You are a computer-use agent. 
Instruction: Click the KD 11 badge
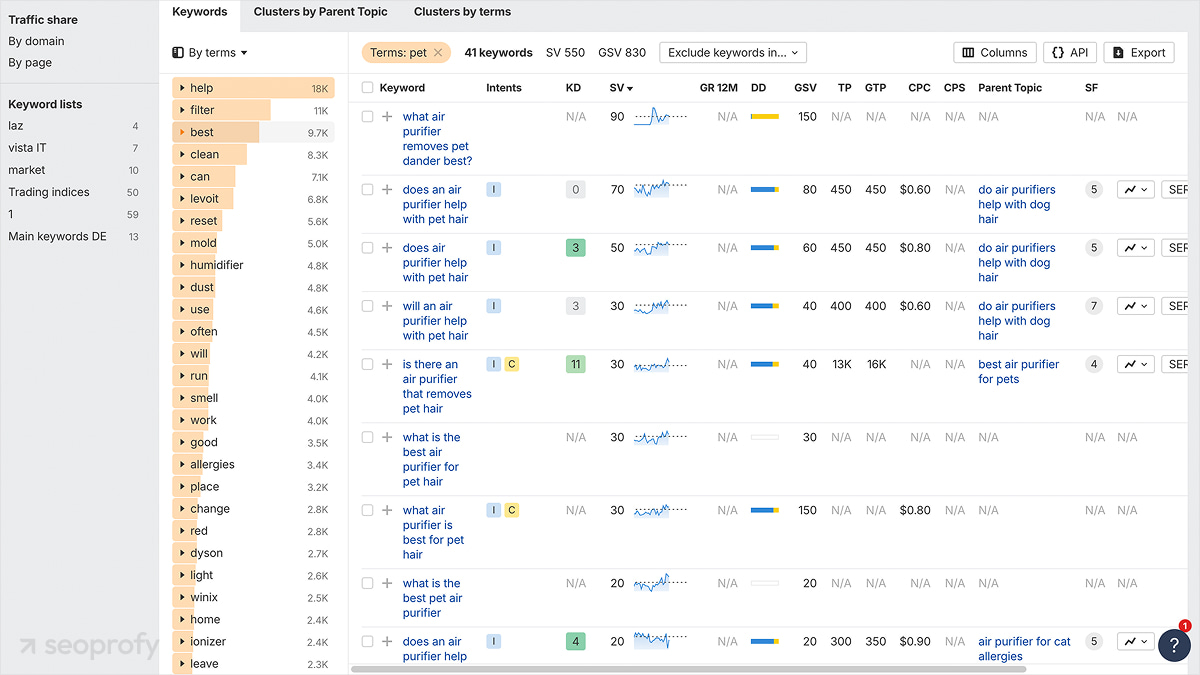(x=575, y=364)
